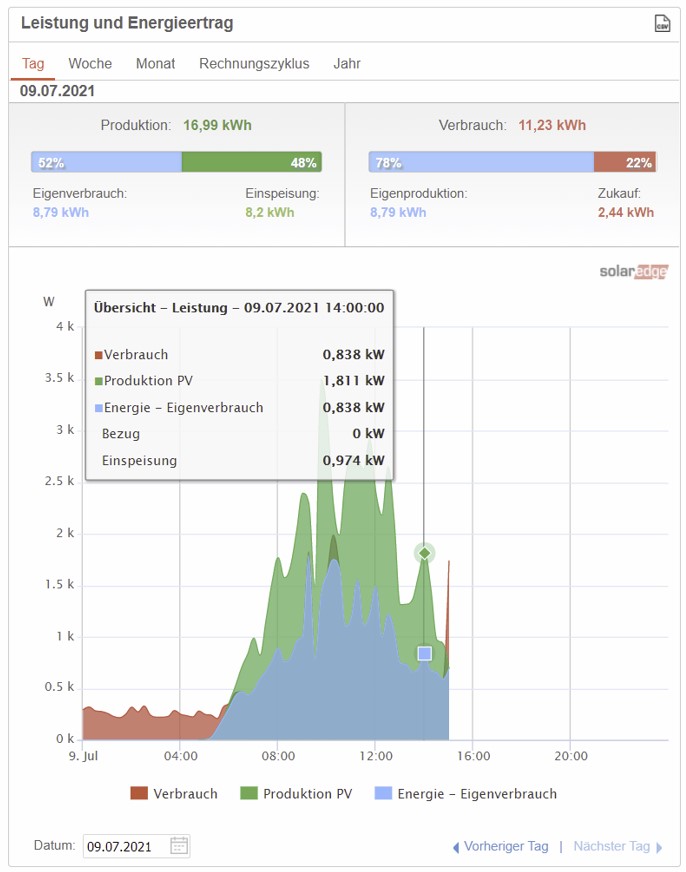The width and height of the screenshot is (686, 872).
Task: Go to Vorheriger Tag
Action: click(507, 847)
